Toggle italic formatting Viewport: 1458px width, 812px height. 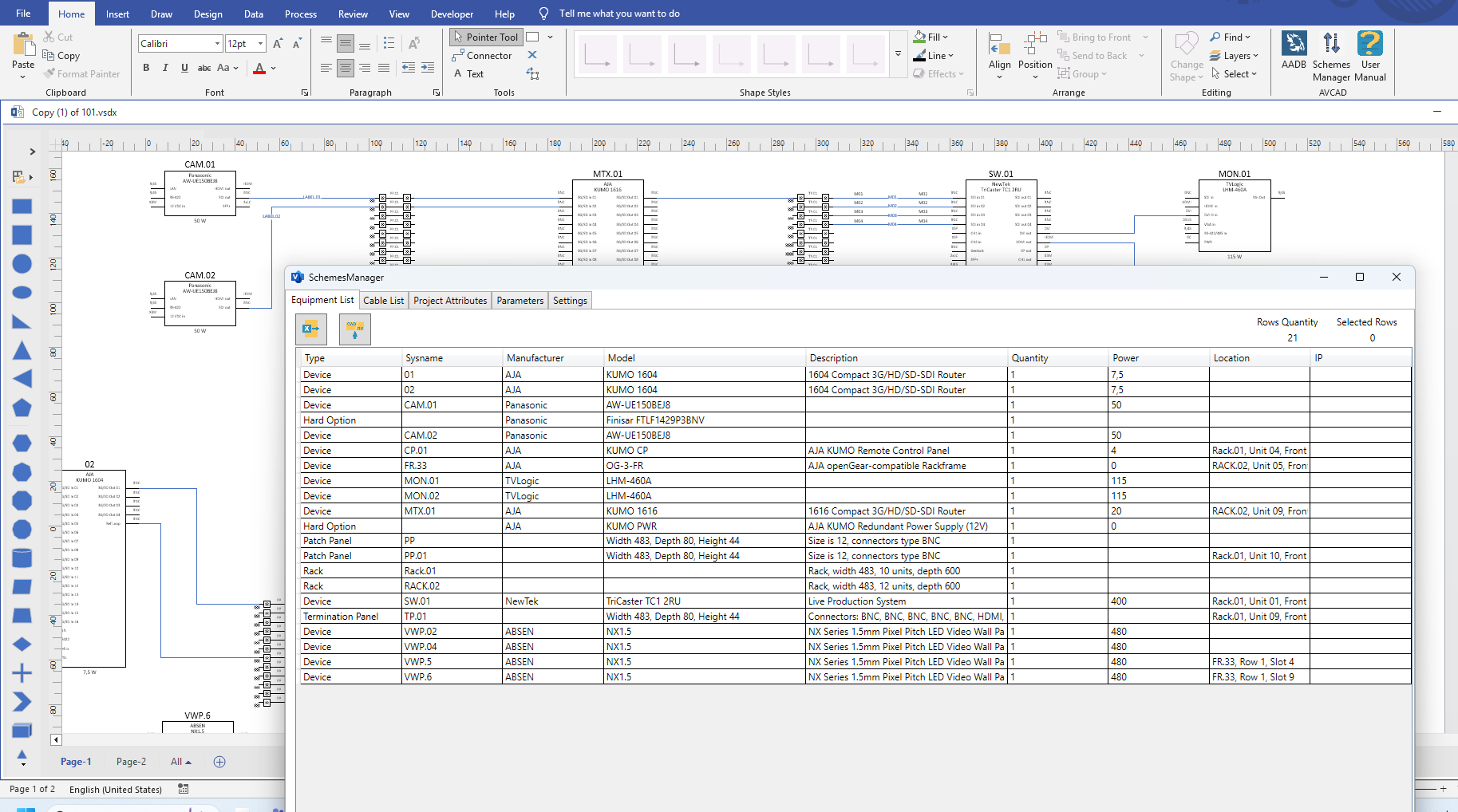(165, 68)
